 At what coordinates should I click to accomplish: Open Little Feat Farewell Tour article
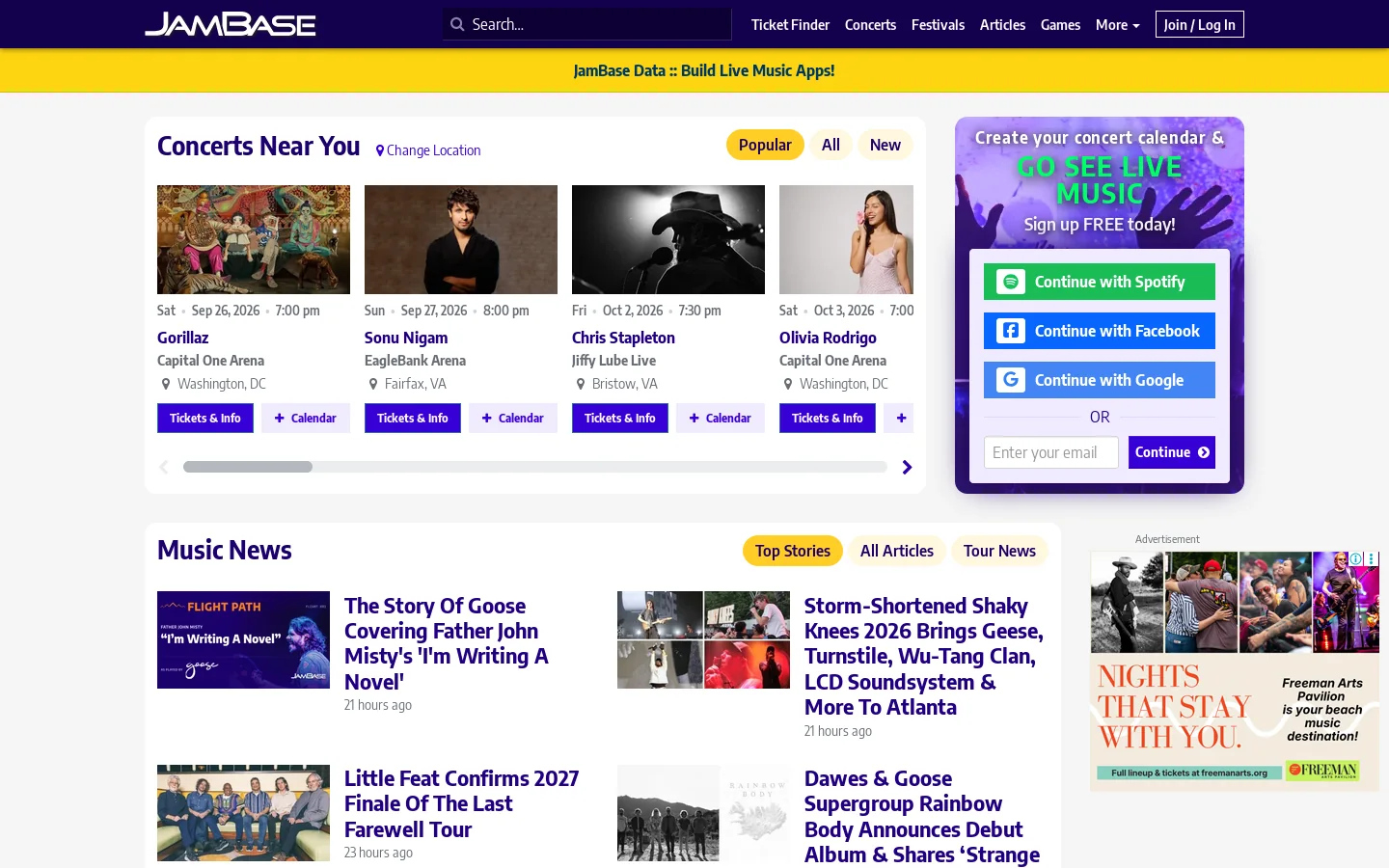coord(461,803)
